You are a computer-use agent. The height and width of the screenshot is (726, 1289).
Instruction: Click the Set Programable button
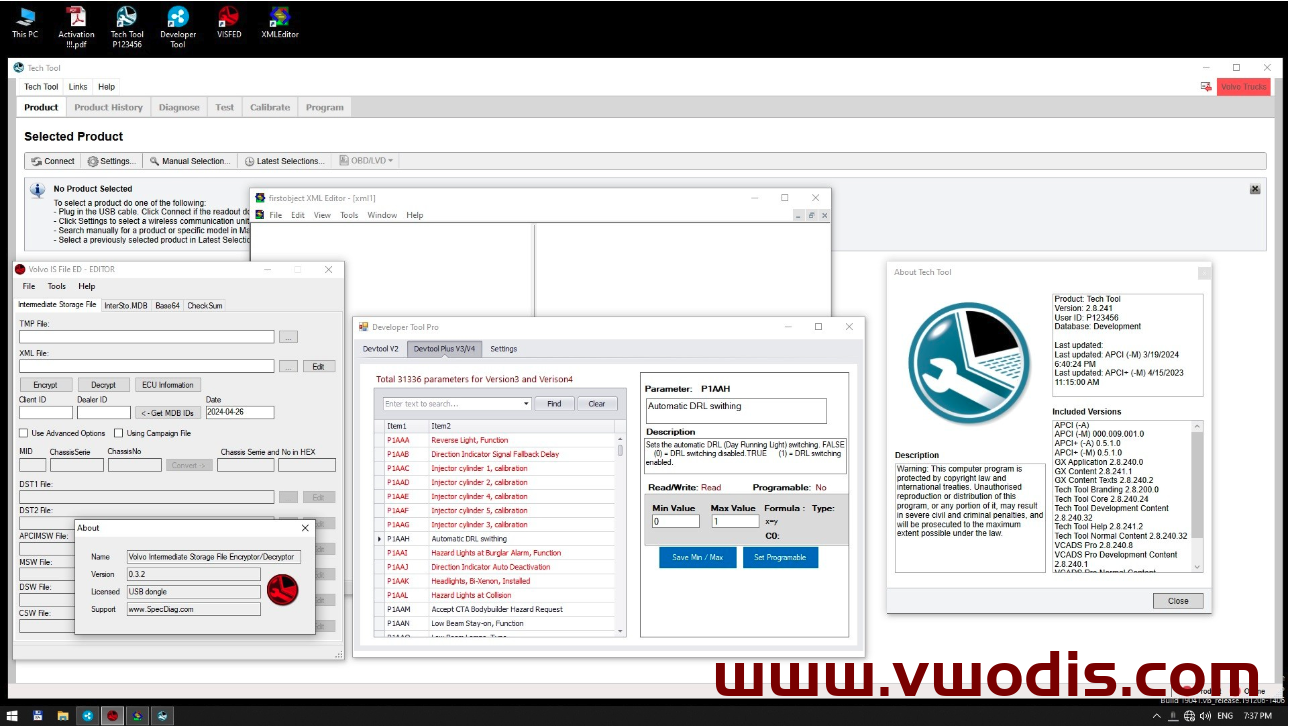(x=780, y=557)
